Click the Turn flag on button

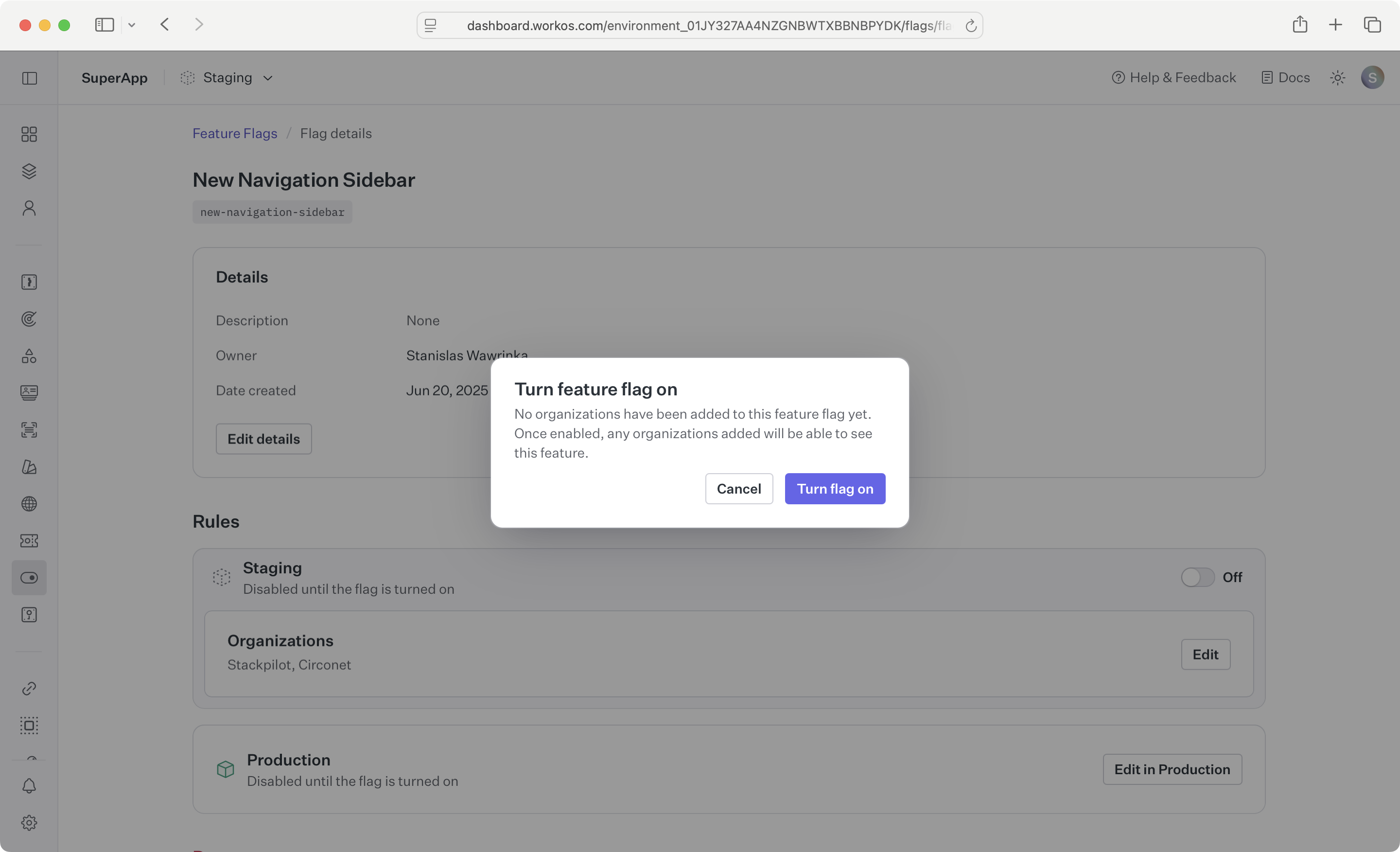(834, 488)
